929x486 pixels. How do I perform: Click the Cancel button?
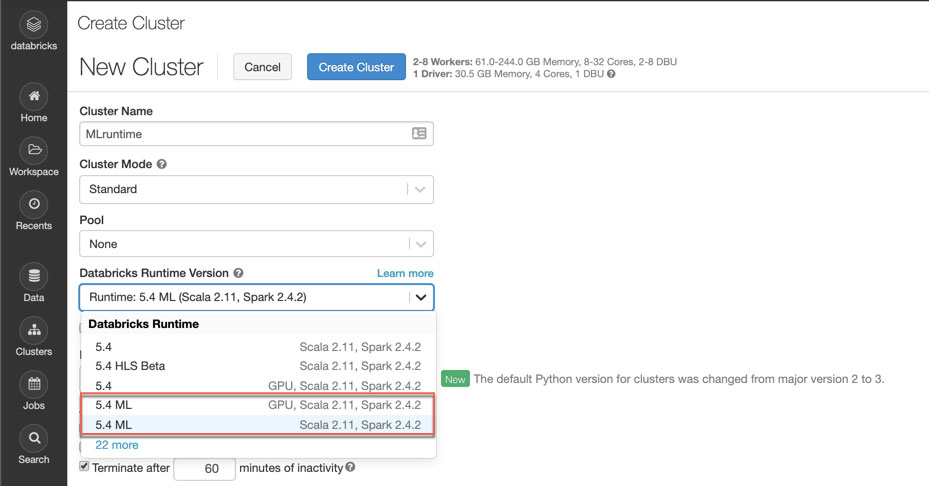262,67
